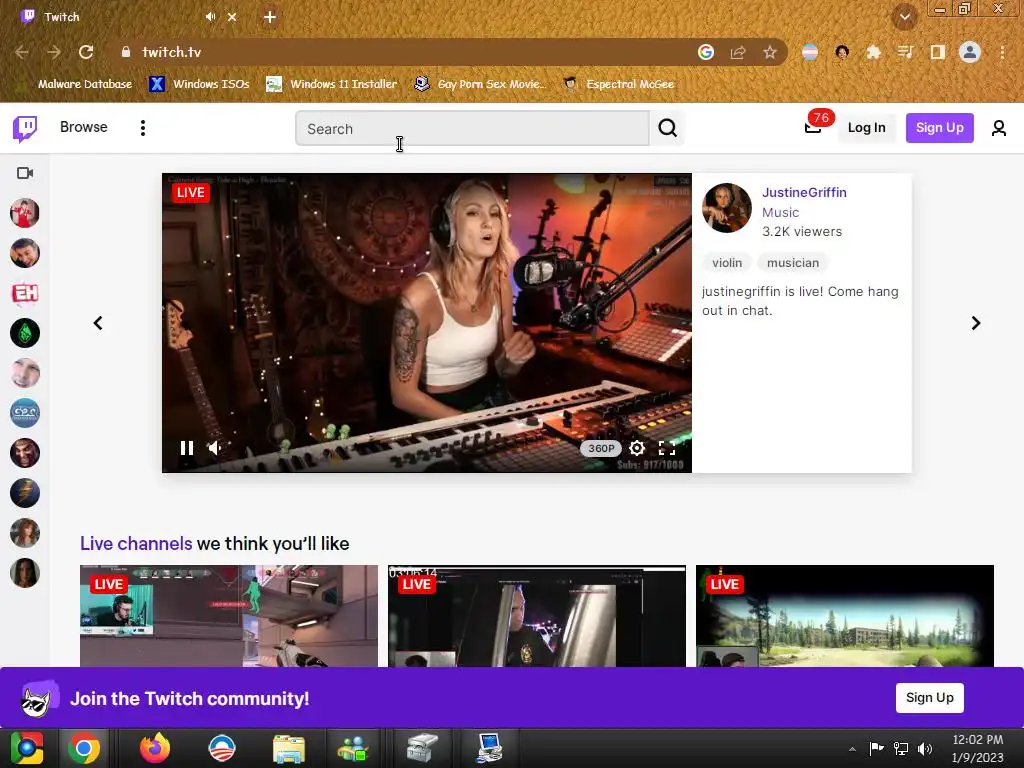This screenshot has width=1024, height=768.
Task: Show hidden system tray icons
Action: 852,749
